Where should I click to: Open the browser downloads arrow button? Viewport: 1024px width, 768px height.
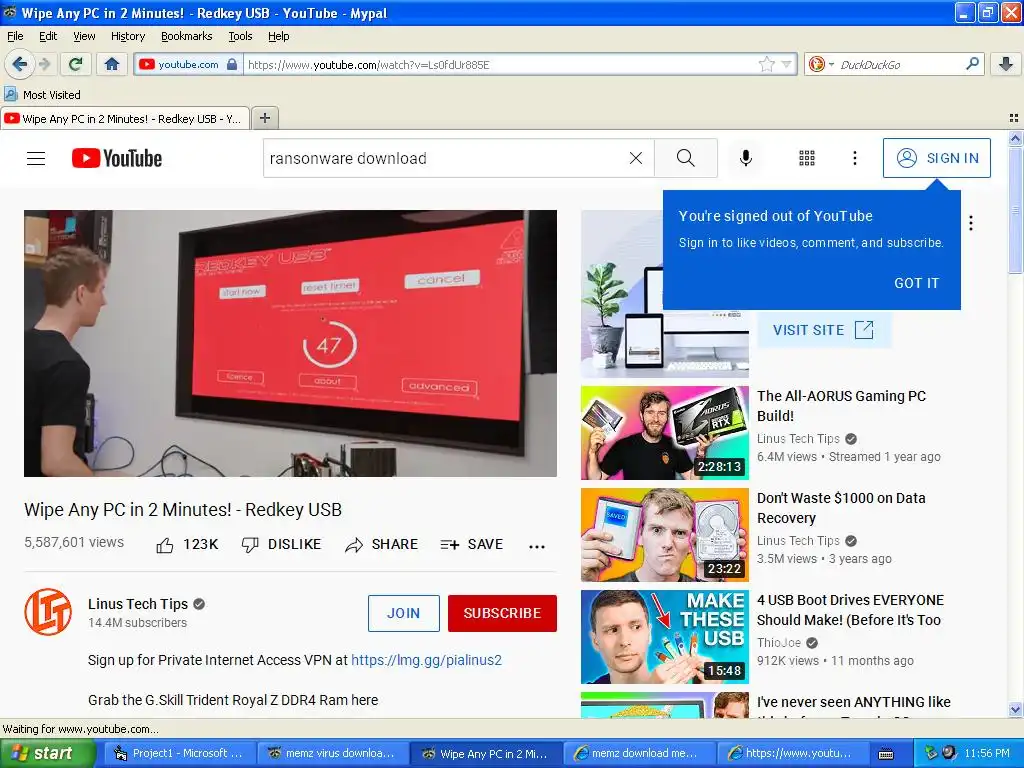[1006, 64]
